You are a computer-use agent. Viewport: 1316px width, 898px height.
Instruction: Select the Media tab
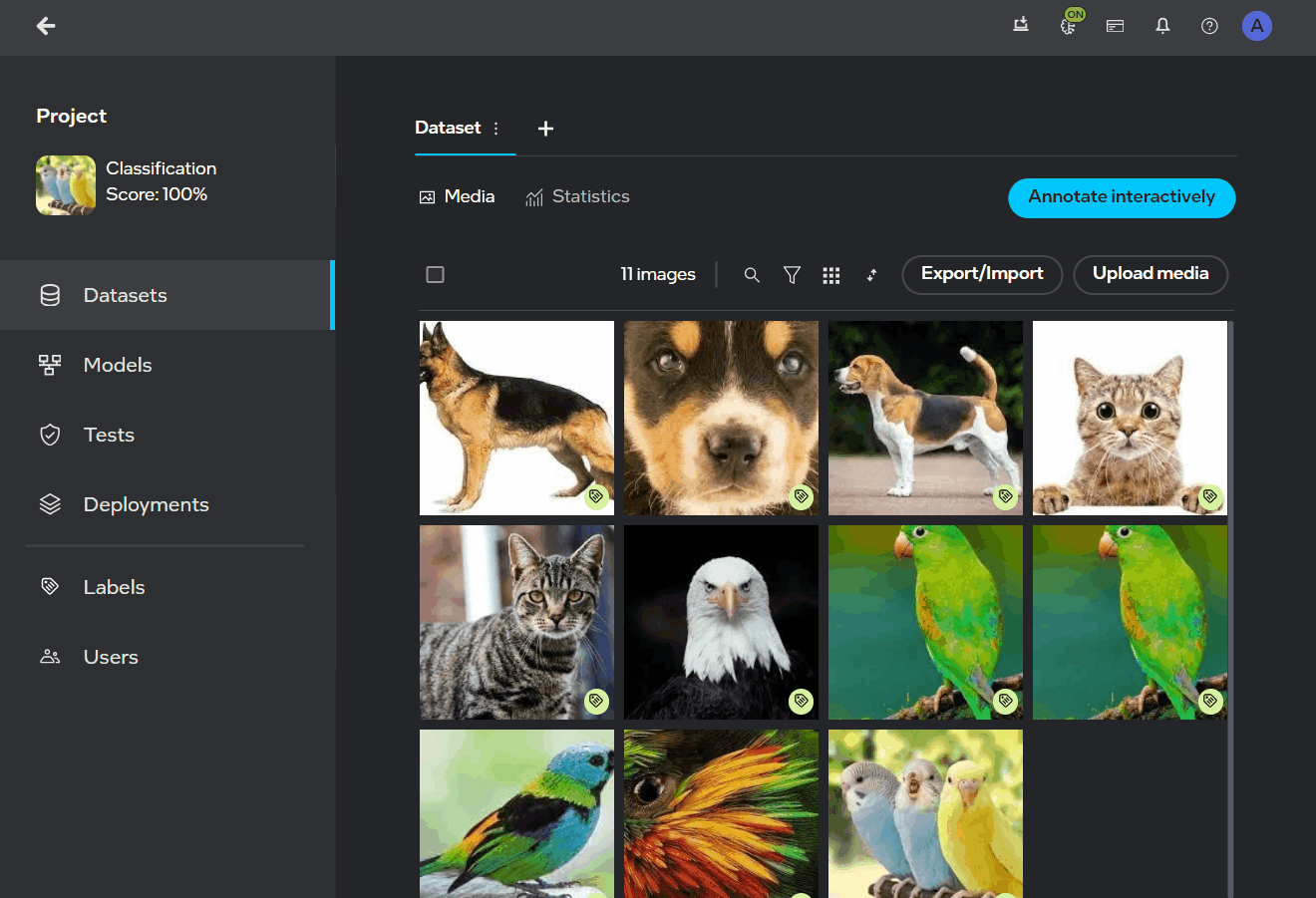458,196
